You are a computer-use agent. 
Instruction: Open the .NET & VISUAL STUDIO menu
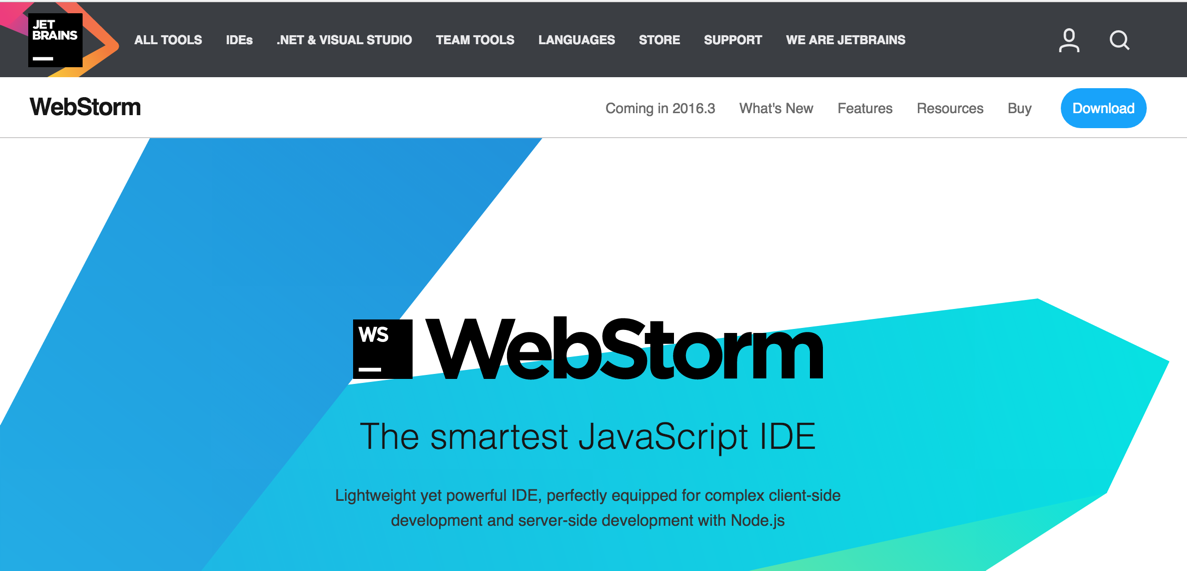pos(344,40)
